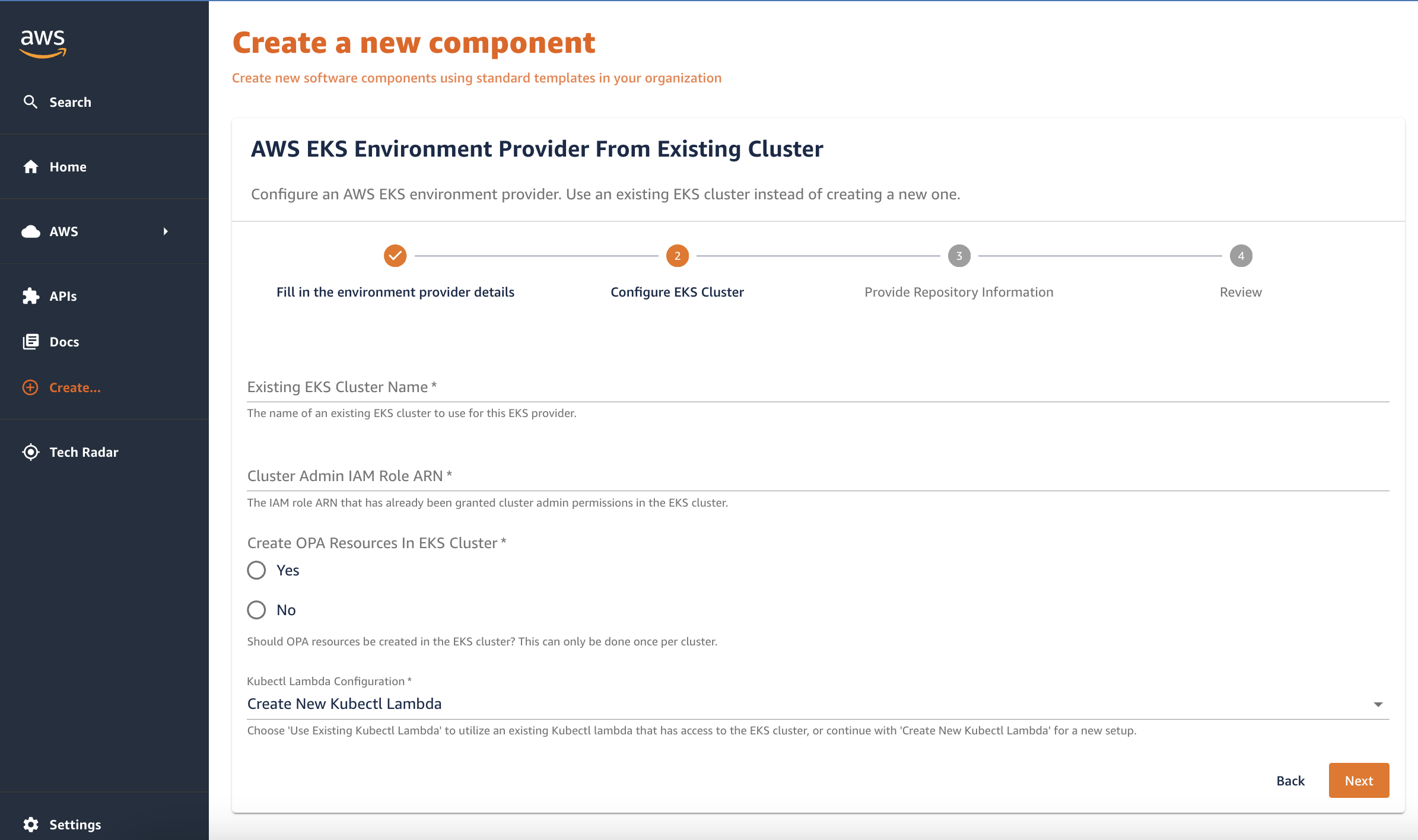Click the APIs puzzle piece icon

point(31,296)
